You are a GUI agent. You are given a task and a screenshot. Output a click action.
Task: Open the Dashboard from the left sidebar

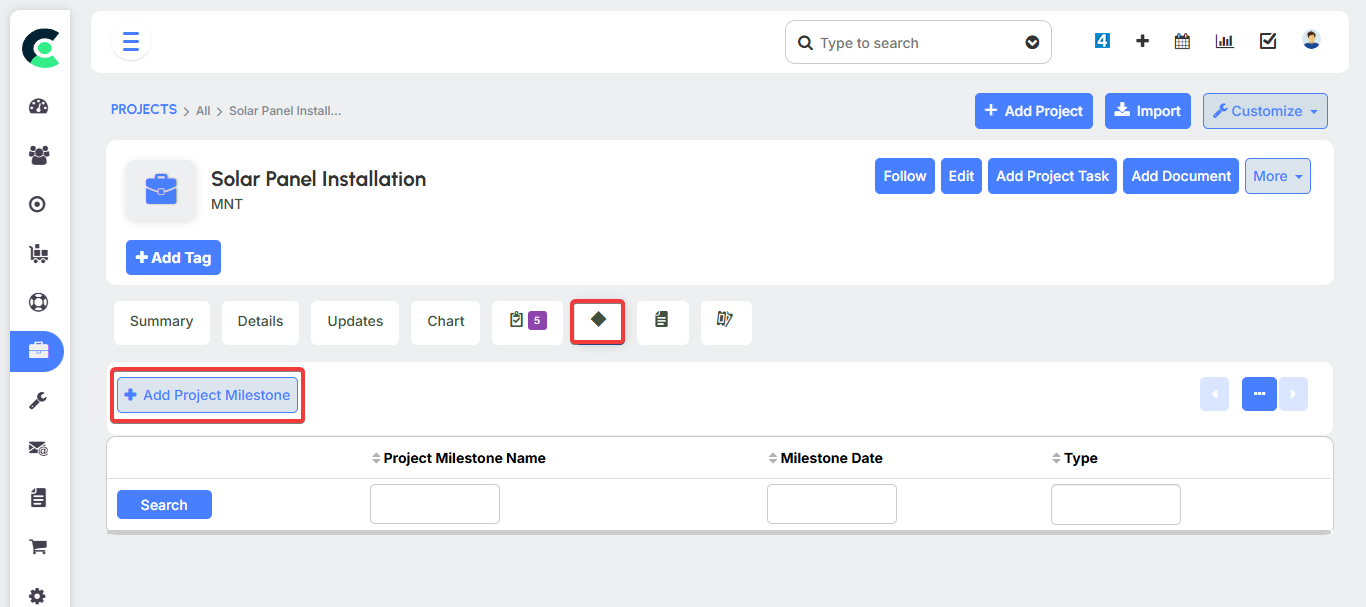click(x=37, y=106)
